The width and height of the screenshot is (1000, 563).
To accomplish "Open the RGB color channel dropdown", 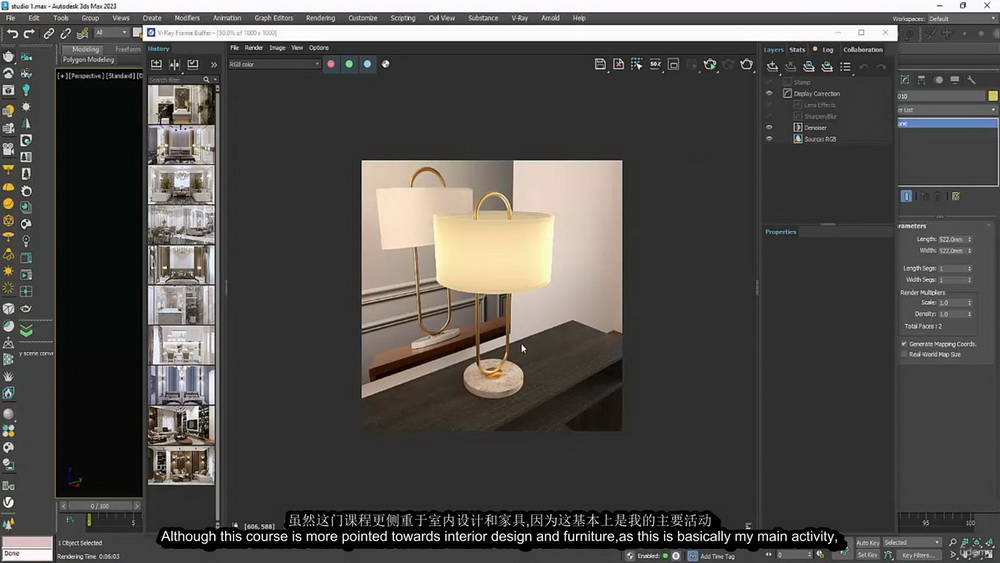I will 274,64.
